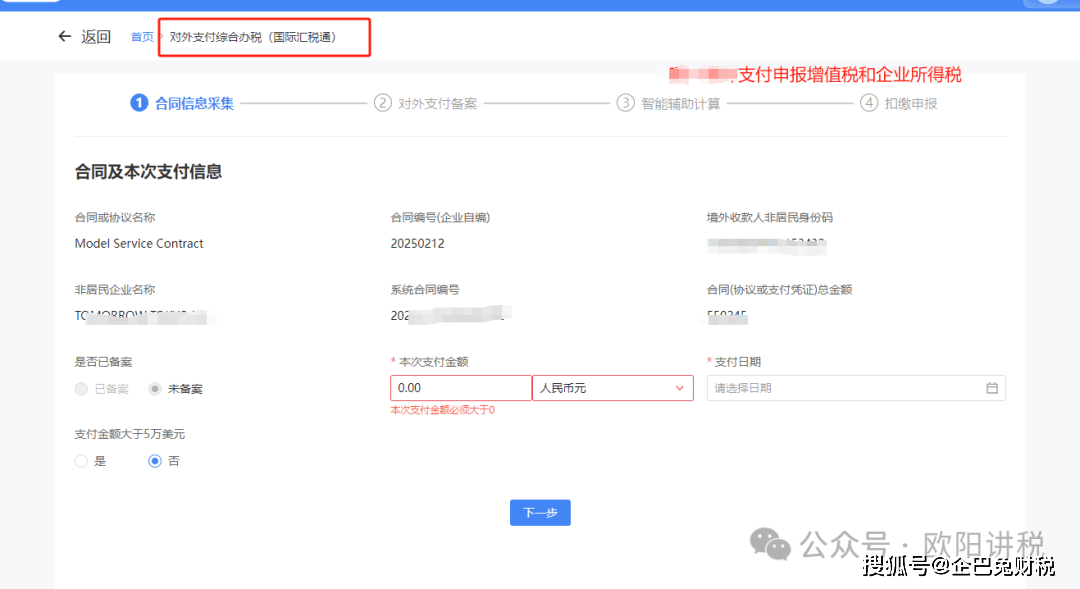Click 对外支付综合办税 breadcrumb item
This screenshot has height=589, width=1080.
point(252,37)
